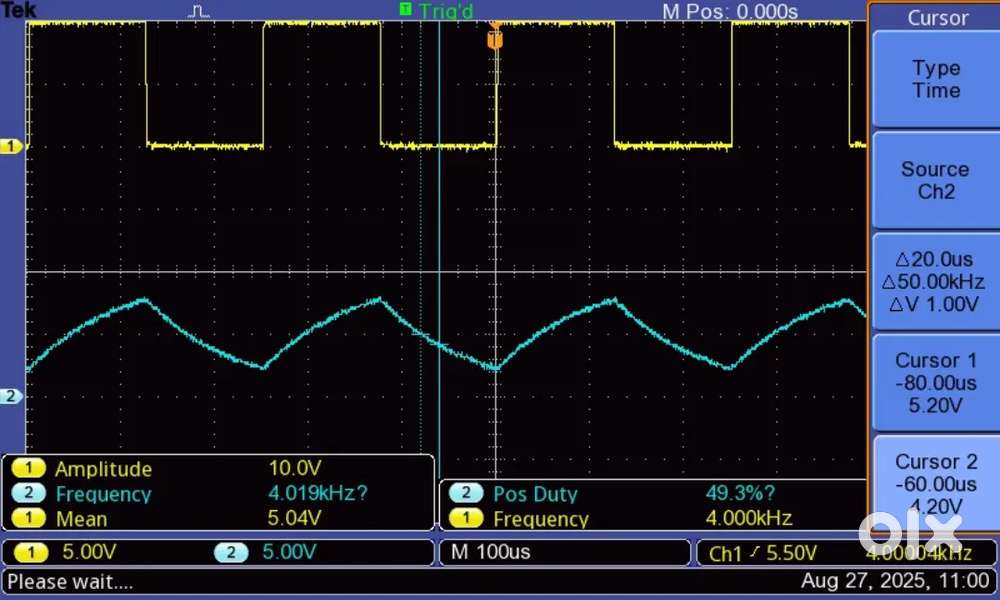Click the Ch1 5.50V trigger level readout
This screenshot has width=1000, height=600.
[x=763, y=553]
